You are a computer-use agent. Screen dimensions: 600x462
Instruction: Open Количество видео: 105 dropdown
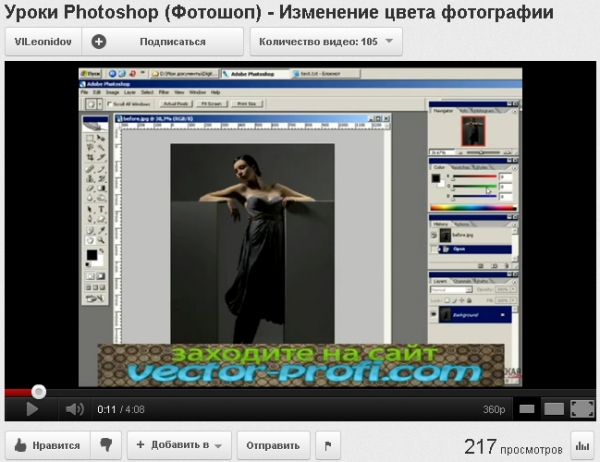click(326, 41)
